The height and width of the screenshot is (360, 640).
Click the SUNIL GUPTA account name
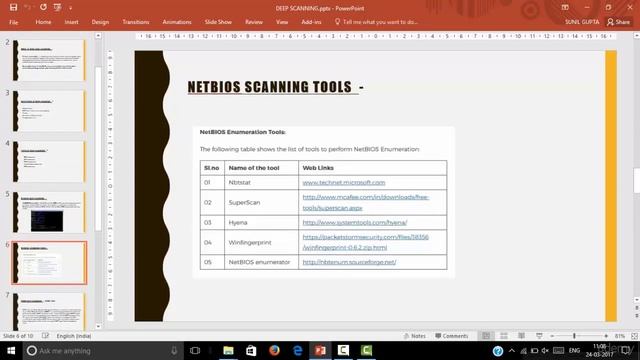[x=582, y=22]
